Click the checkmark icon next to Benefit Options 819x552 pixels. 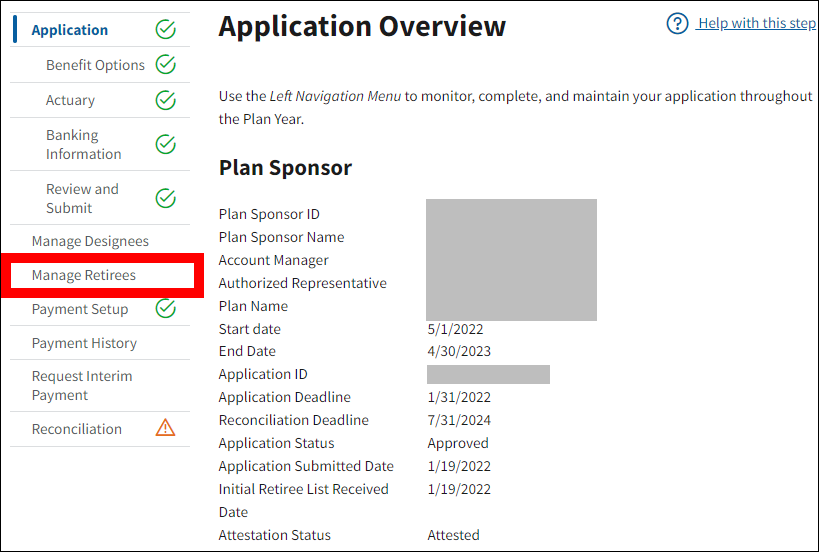coord(165,65)
